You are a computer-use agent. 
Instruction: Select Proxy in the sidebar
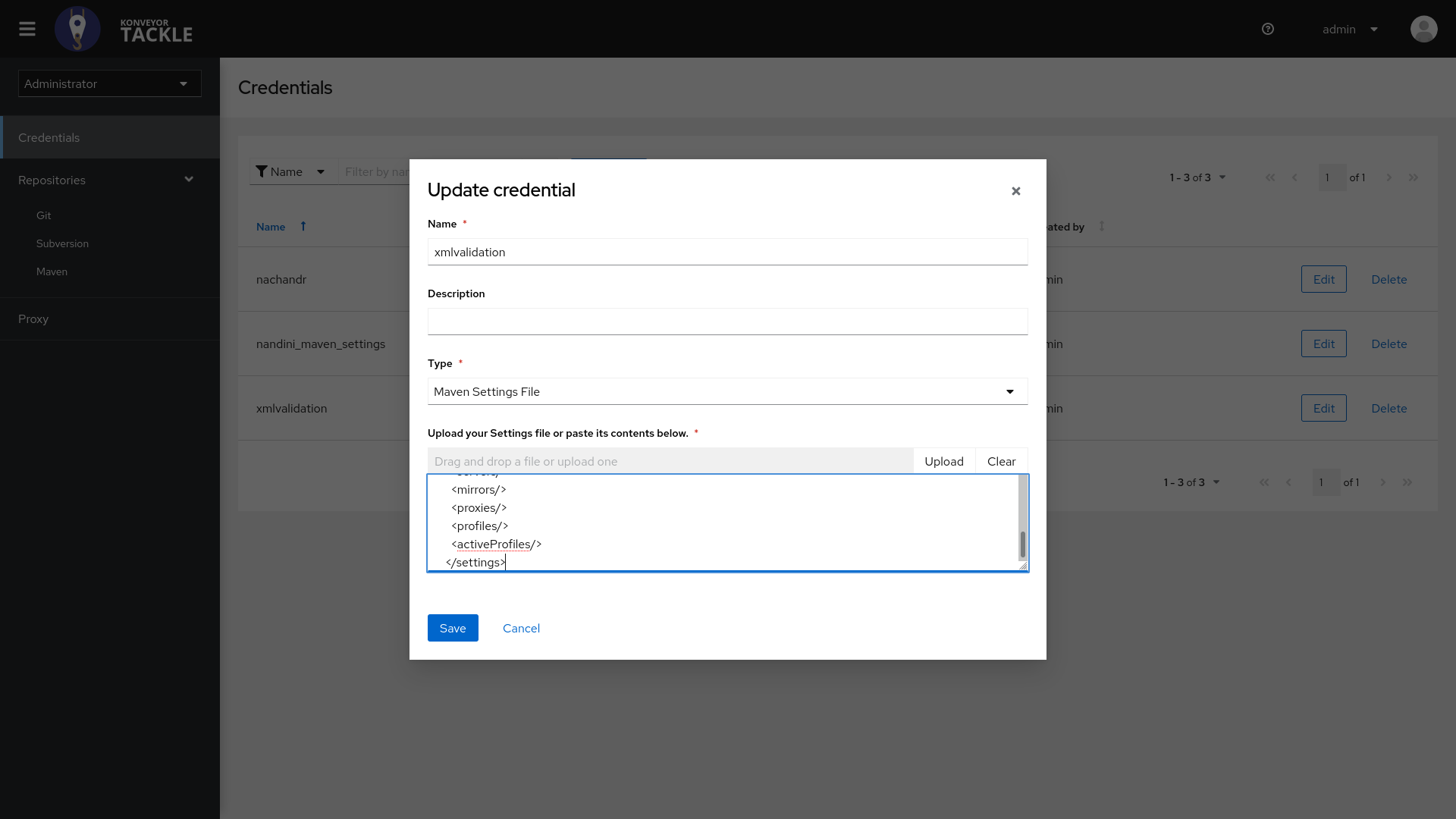pyautogui.click(x=33, y=318)
